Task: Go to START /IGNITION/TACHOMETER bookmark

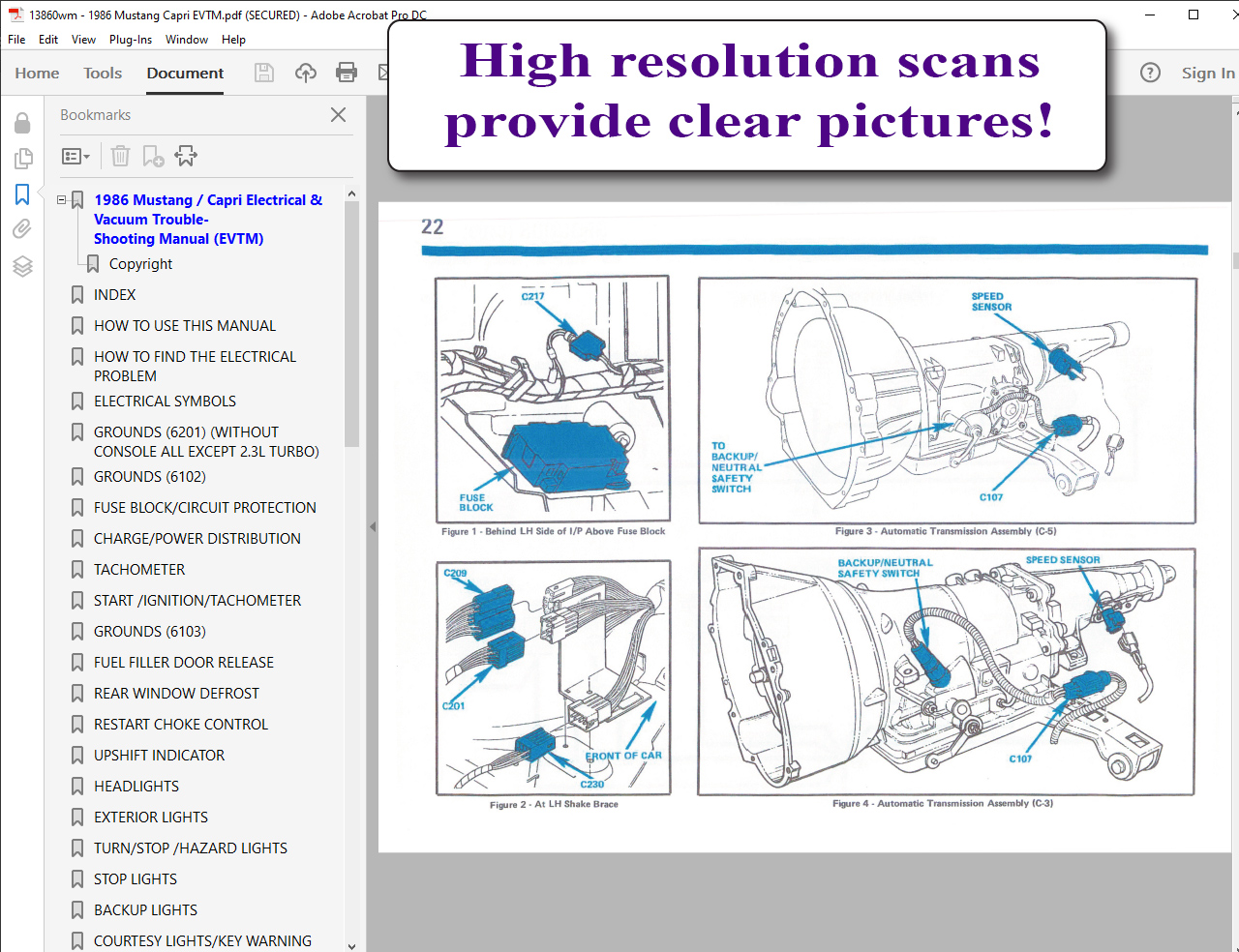Action: [197, 601]
